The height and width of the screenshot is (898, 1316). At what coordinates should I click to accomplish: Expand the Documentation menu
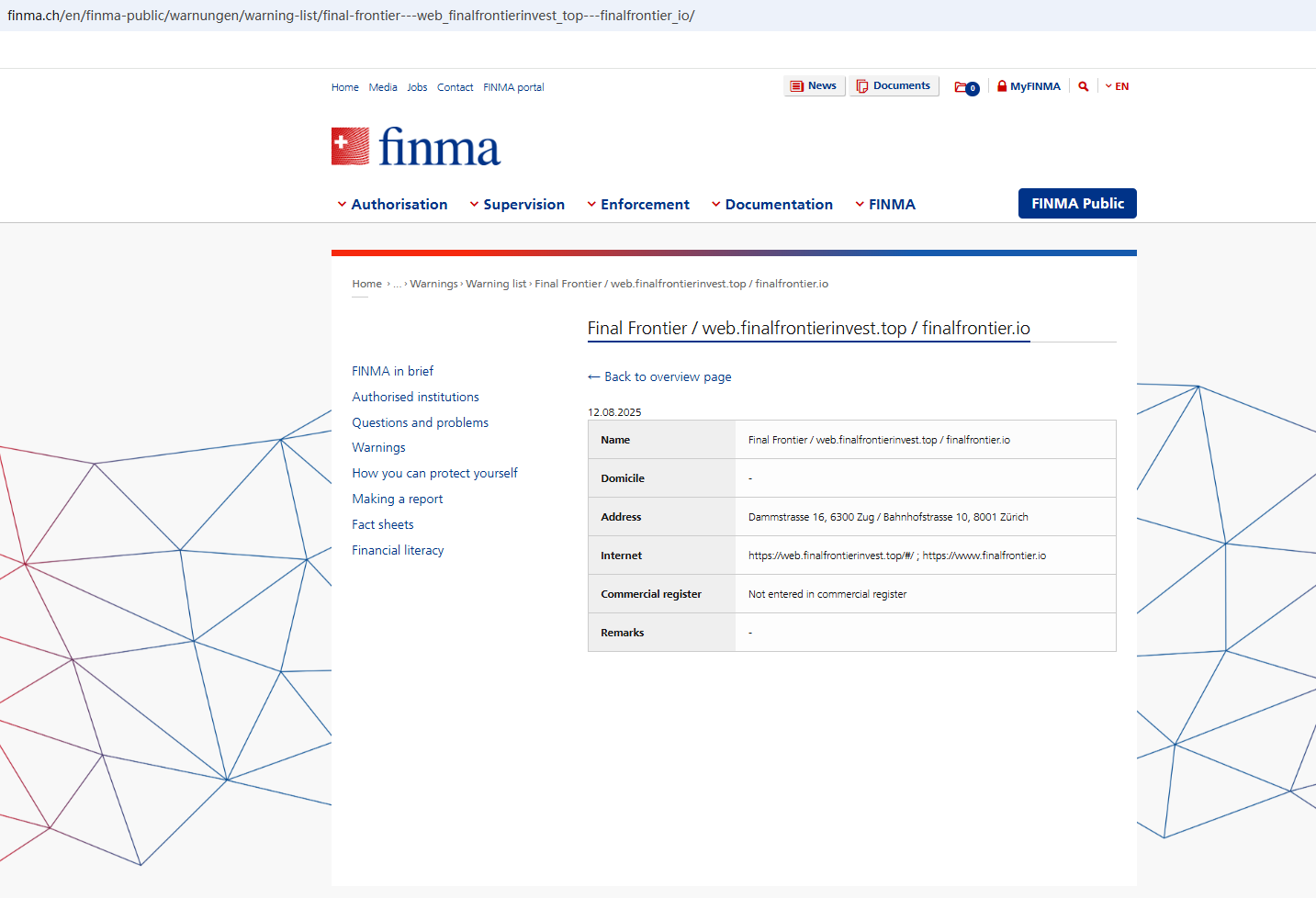point(772,204)
